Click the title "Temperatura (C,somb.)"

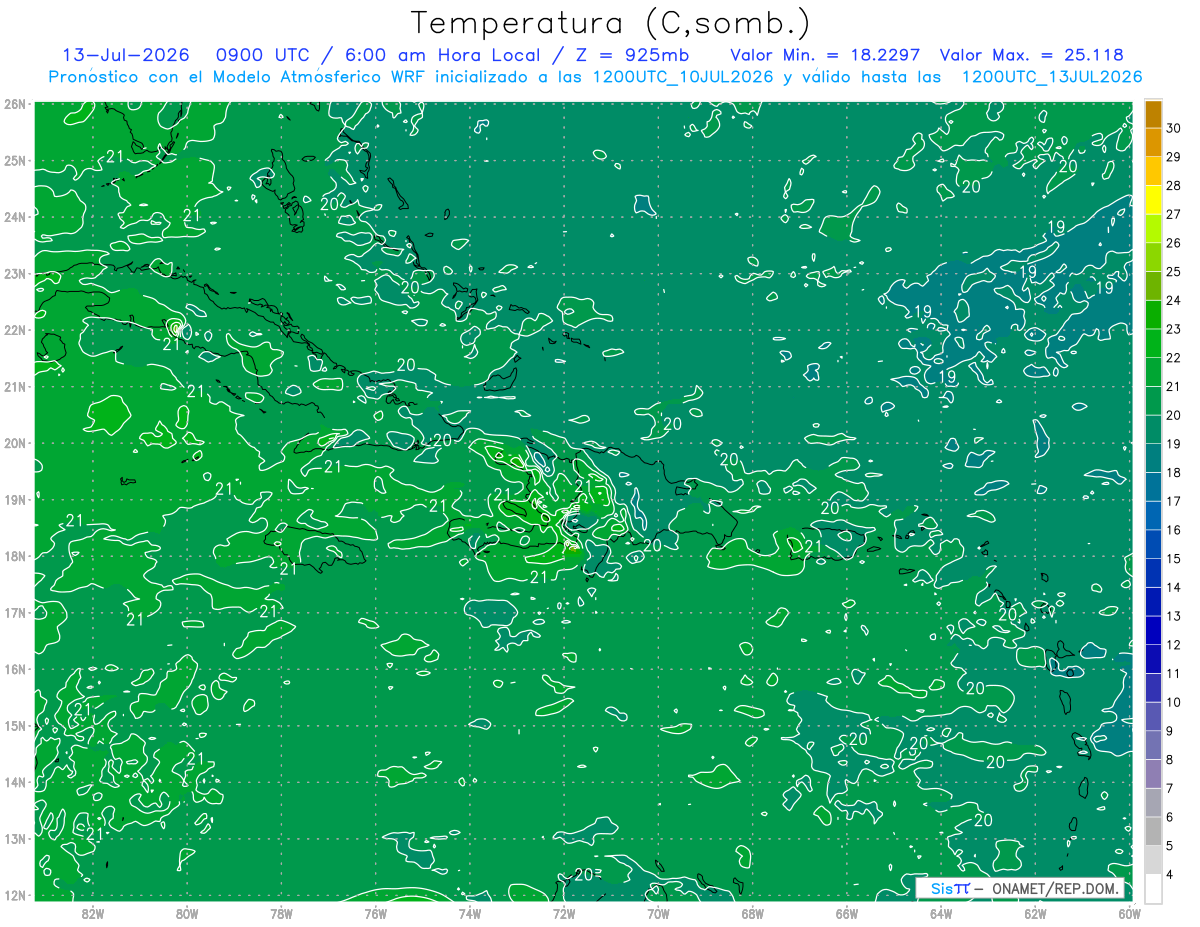610,23
